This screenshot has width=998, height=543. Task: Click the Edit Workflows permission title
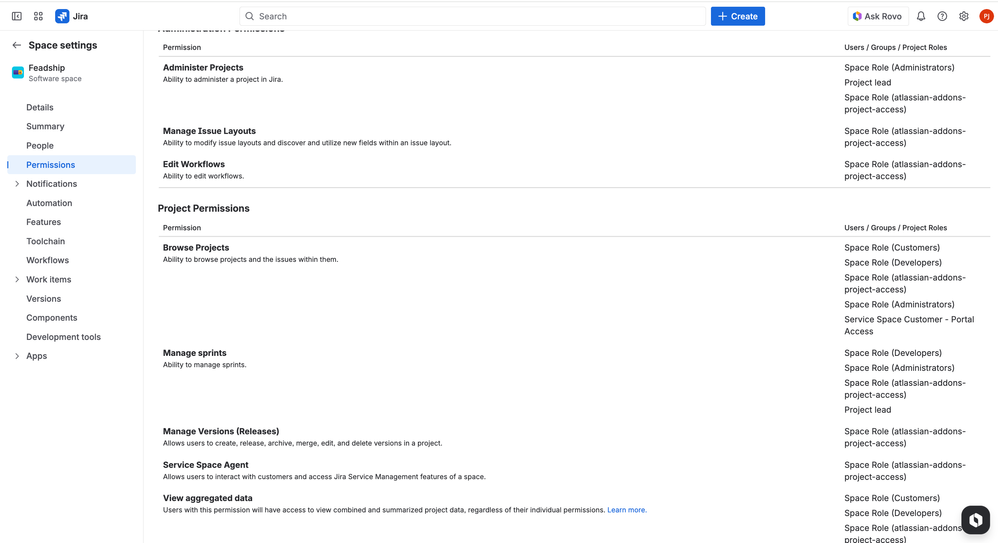(193, 164)
